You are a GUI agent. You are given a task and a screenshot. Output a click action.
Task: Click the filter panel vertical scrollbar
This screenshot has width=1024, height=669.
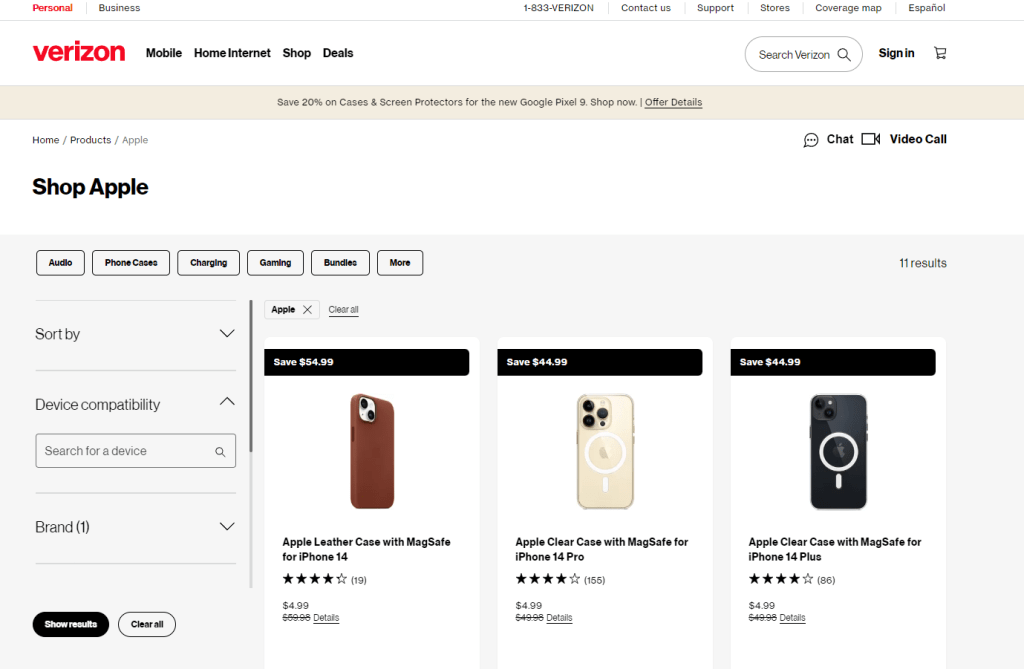pos(251,380)
